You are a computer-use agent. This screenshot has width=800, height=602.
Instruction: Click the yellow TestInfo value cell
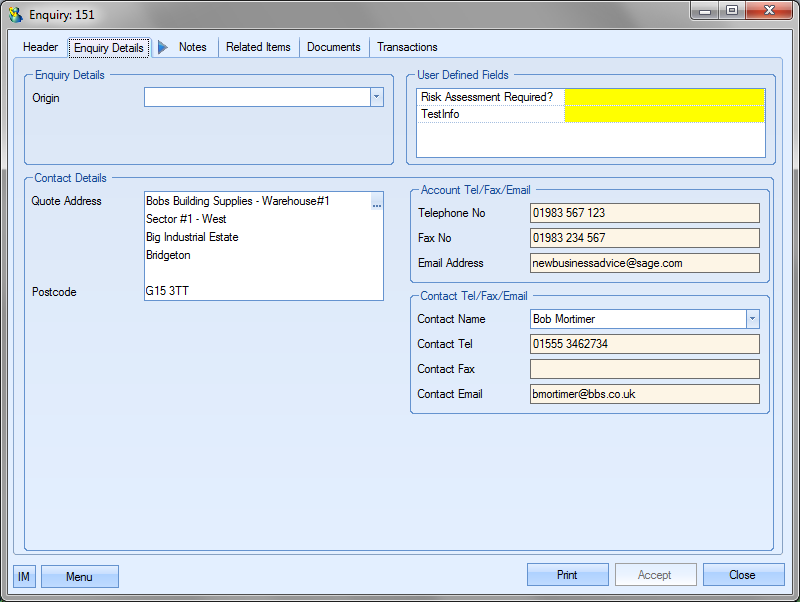664,114
